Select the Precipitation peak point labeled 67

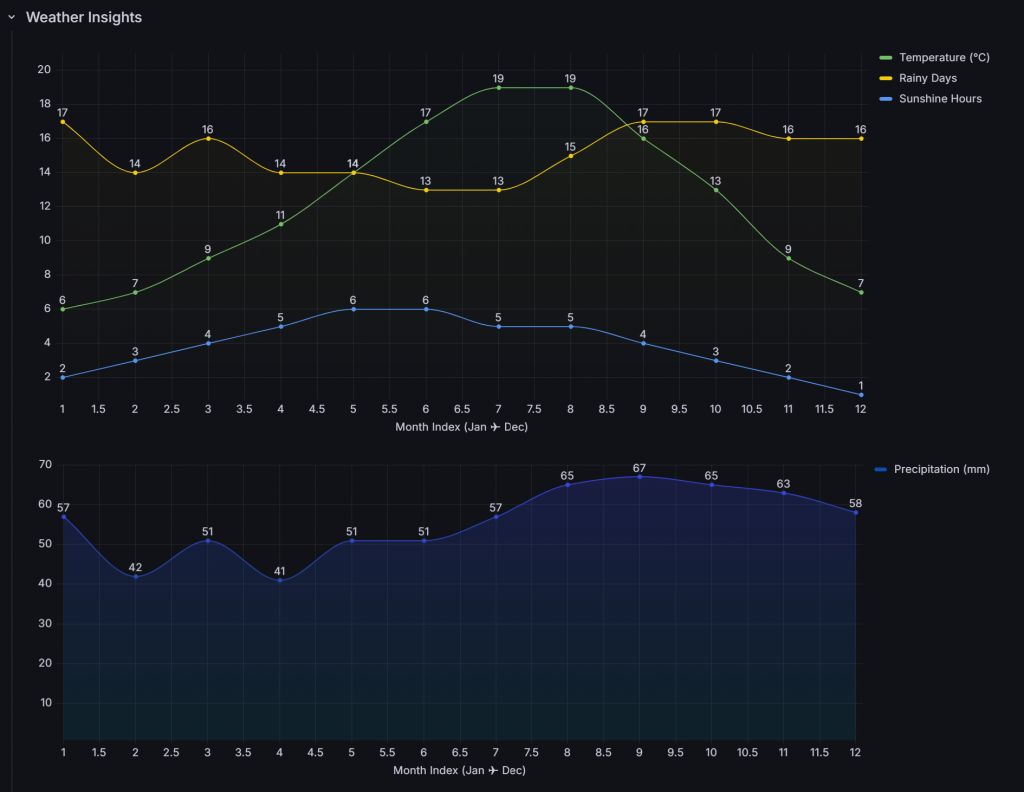click(640, 477)
